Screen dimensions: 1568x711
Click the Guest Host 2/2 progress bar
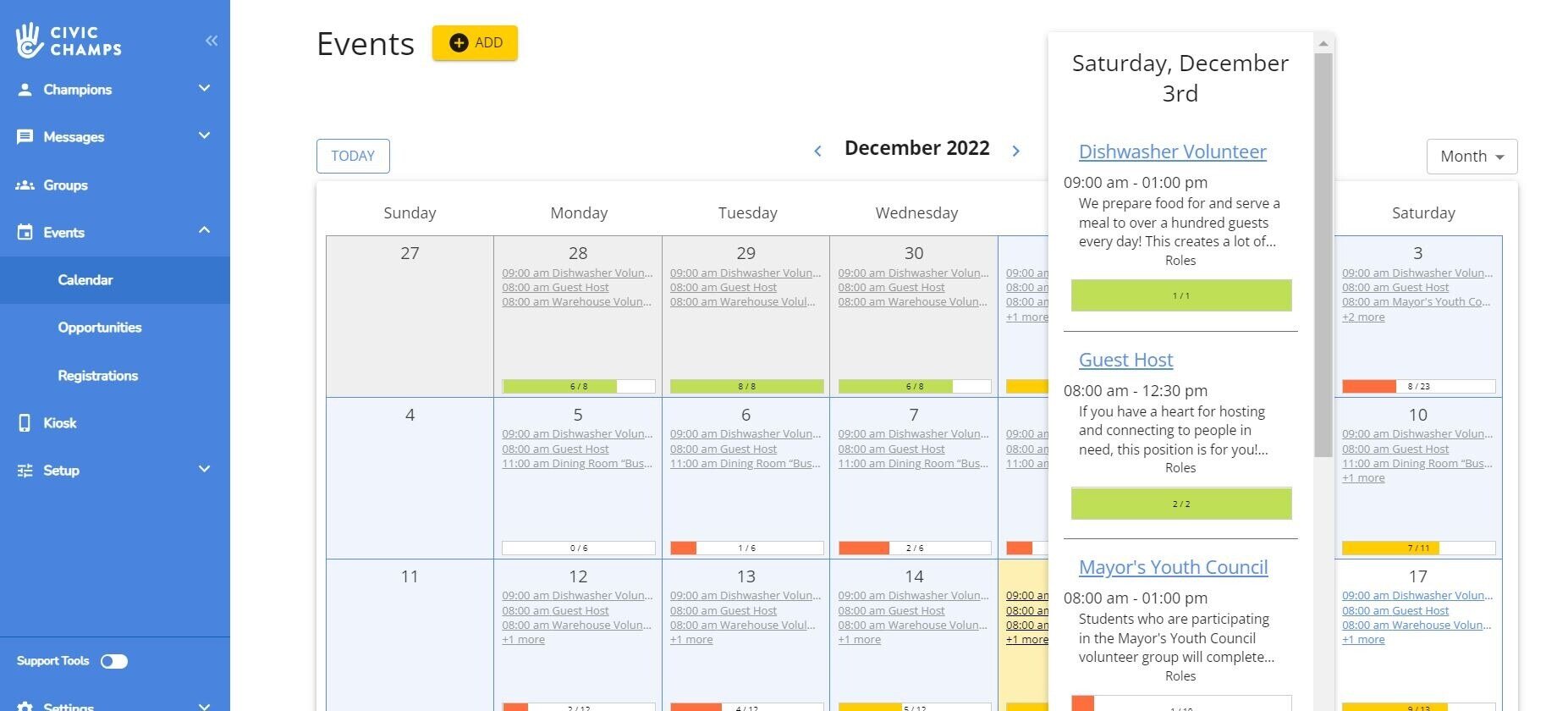pyautogui.click(x=1181, y=504)
